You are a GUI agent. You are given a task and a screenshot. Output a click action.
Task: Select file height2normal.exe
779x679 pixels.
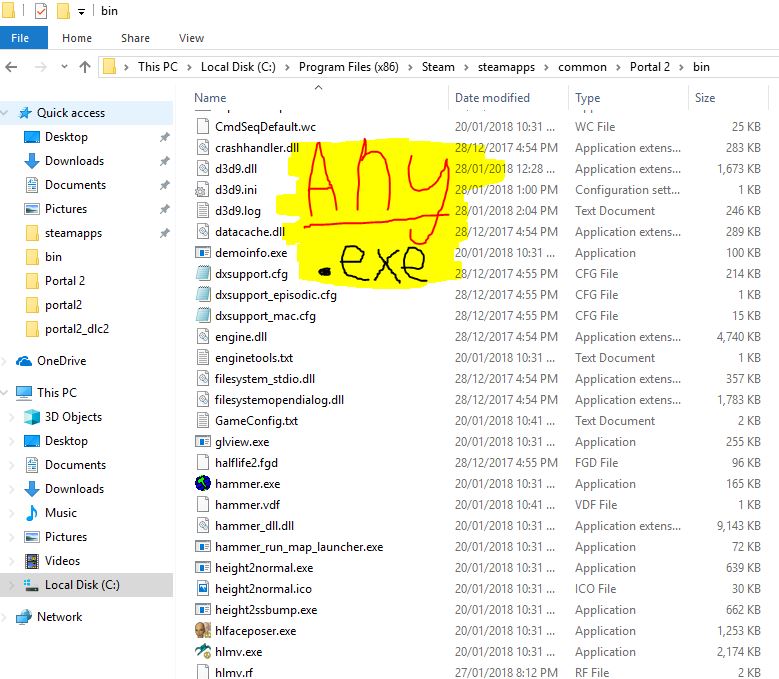coord(264,568)
